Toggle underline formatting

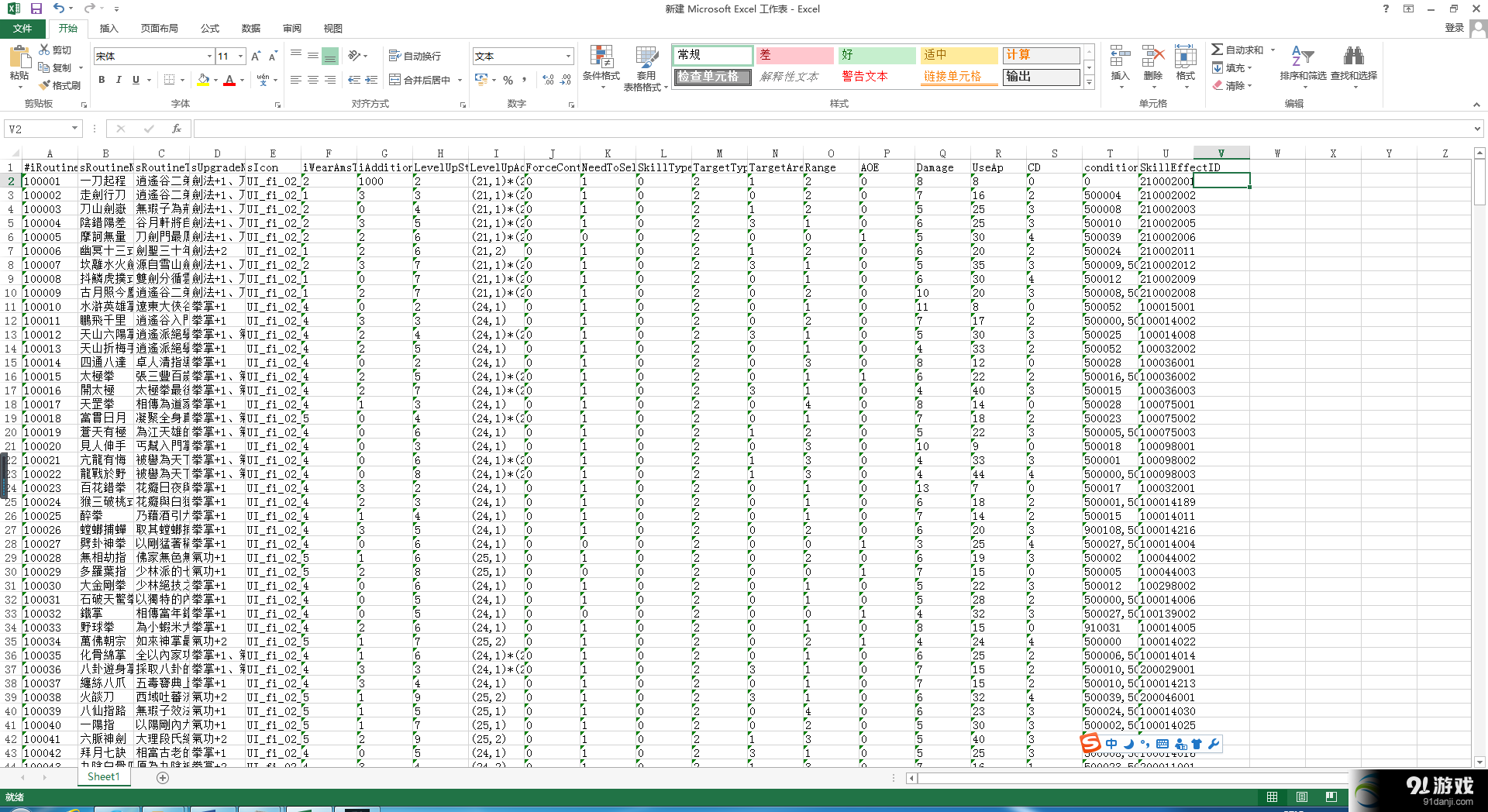(136, 80)
